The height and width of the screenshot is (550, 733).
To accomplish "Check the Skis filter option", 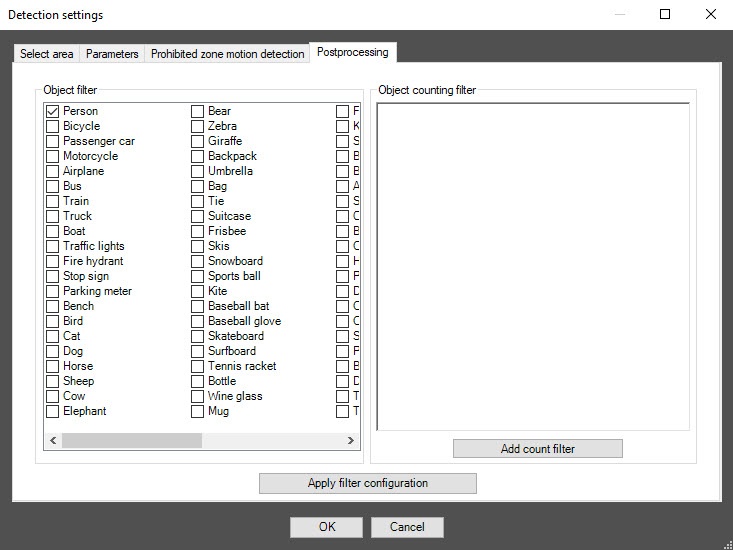I will (x=197, y=246).
